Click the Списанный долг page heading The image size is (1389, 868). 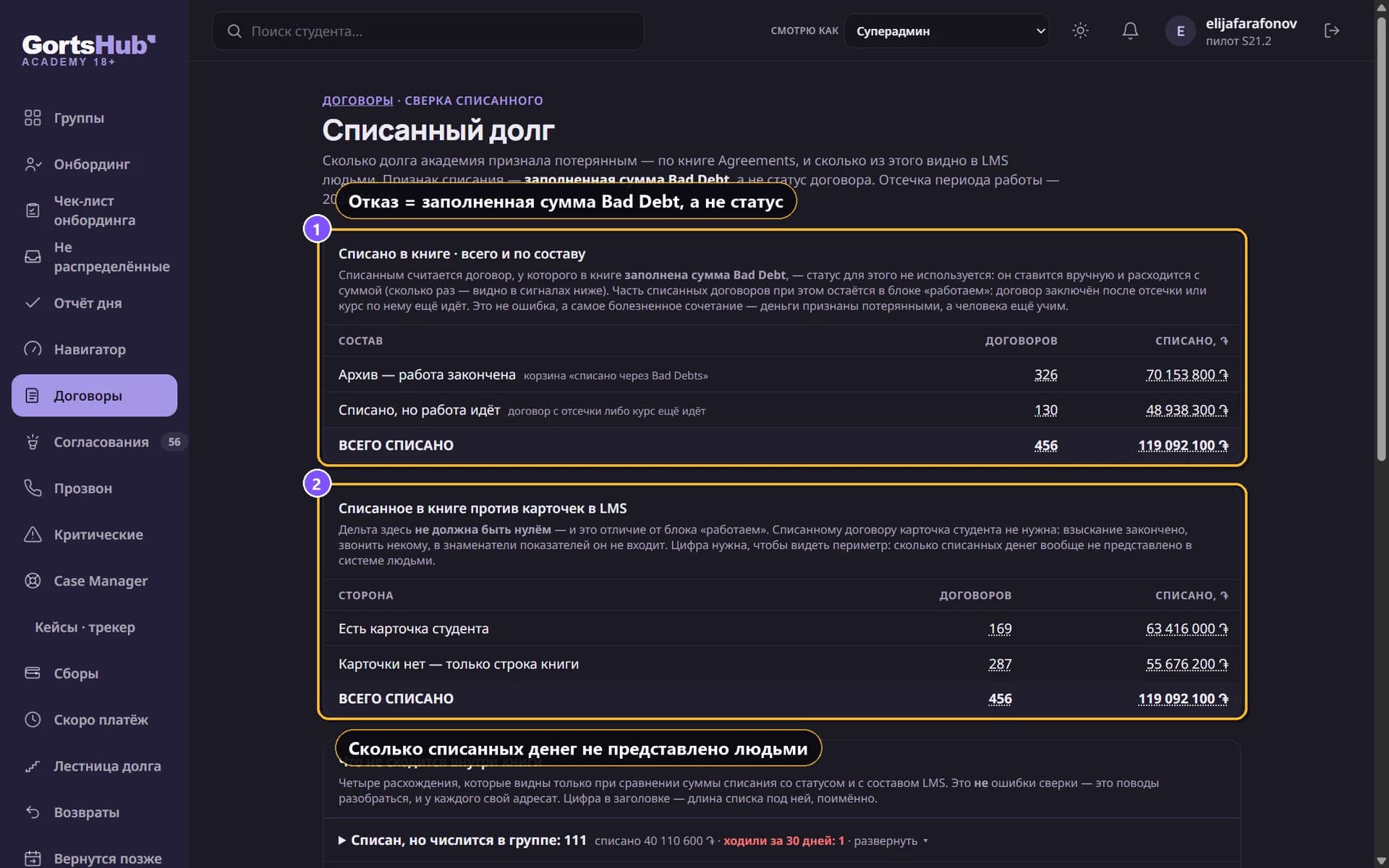click(x=438, y=130)
